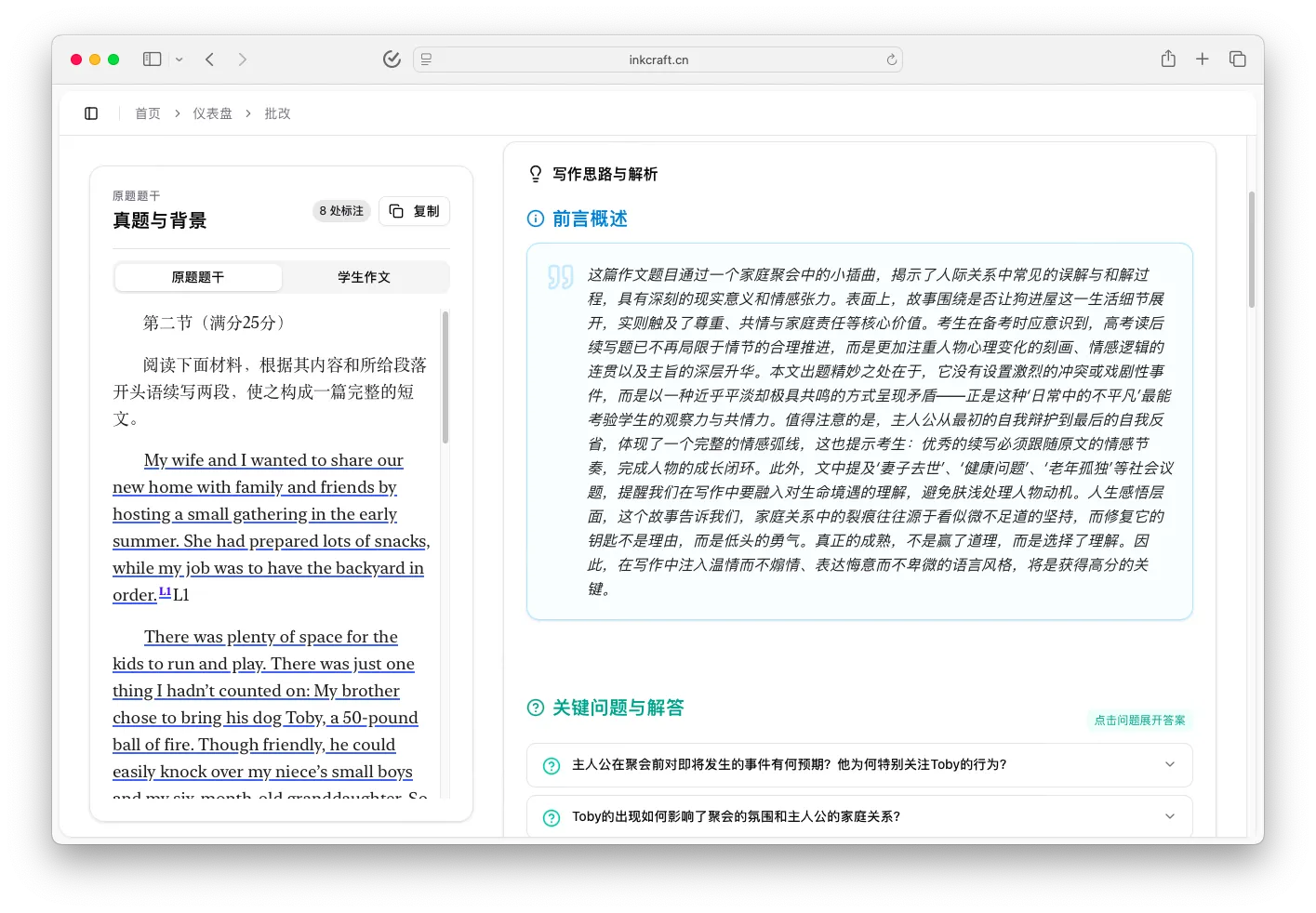Image resolution: width=1316 pixels, height=913 pixels.
Task: Click the Safari back arrow icon
Action: tap(209, 59)
